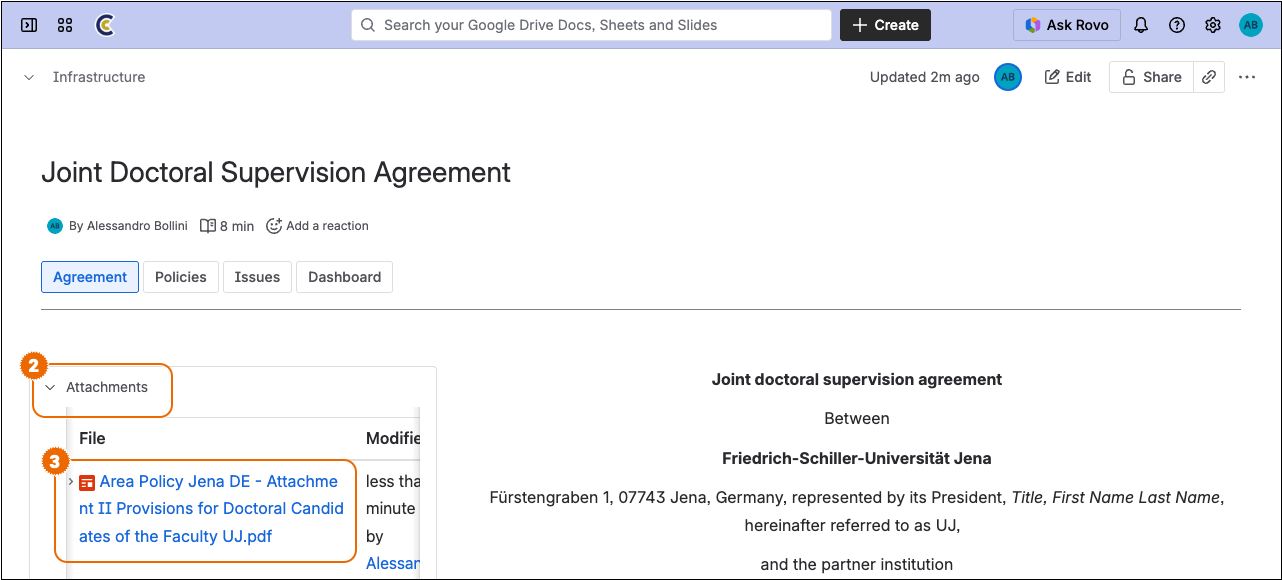The image size is (1282, 580).
Task: Collapse the Attachments section
Action: 50,388
